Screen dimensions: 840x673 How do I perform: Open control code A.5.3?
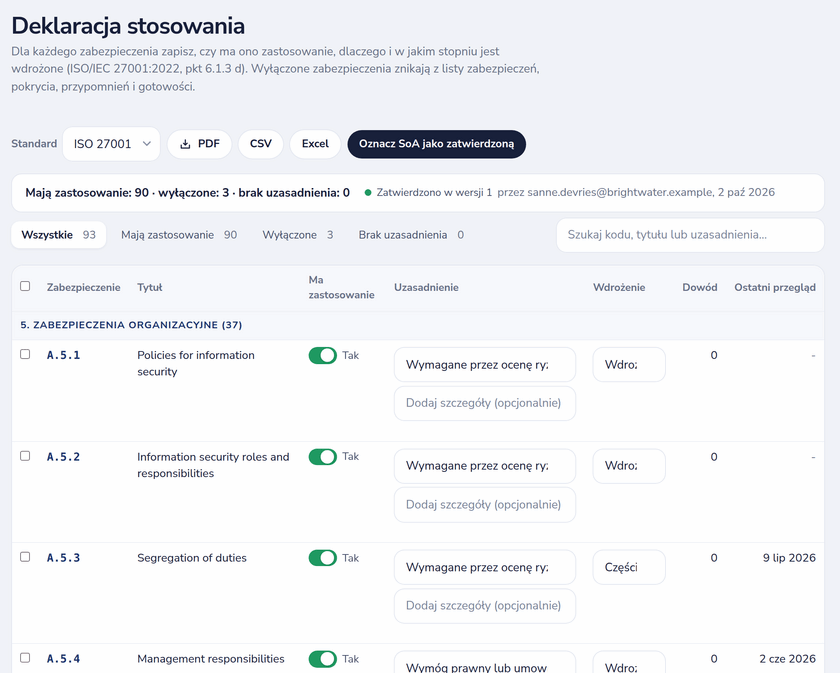[63, 558]
